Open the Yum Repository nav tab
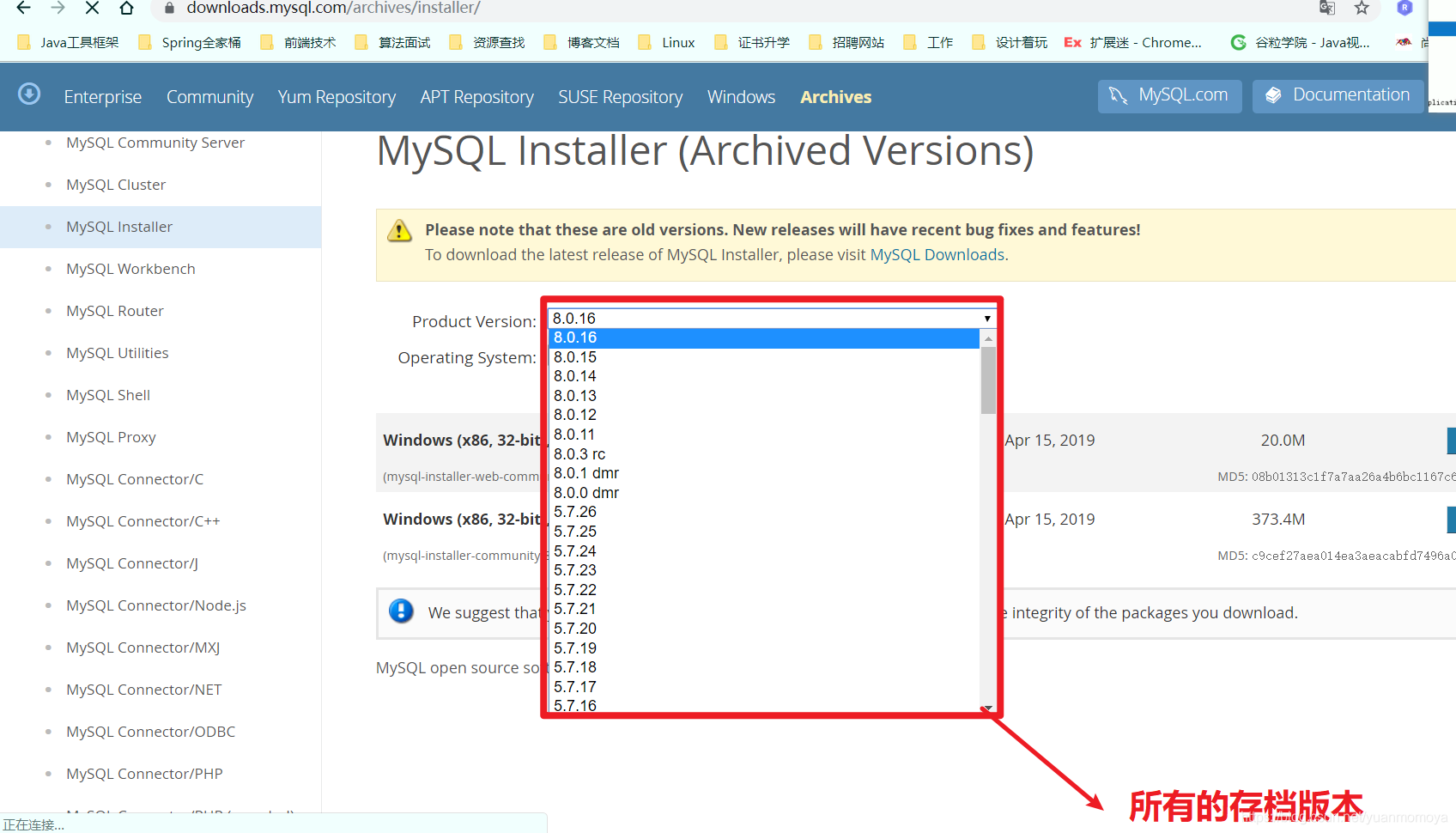 pos(337,97)
